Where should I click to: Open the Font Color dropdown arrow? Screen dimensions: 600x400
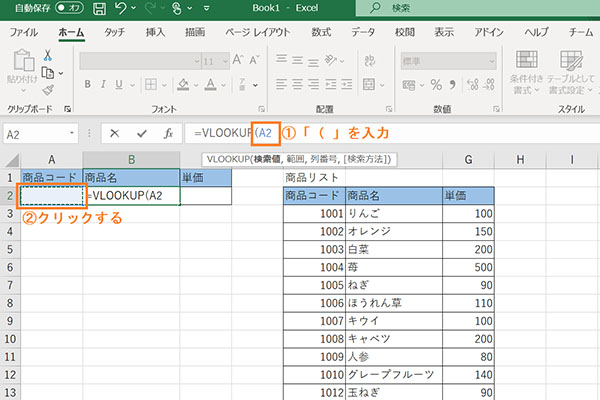tap(223, 85)
